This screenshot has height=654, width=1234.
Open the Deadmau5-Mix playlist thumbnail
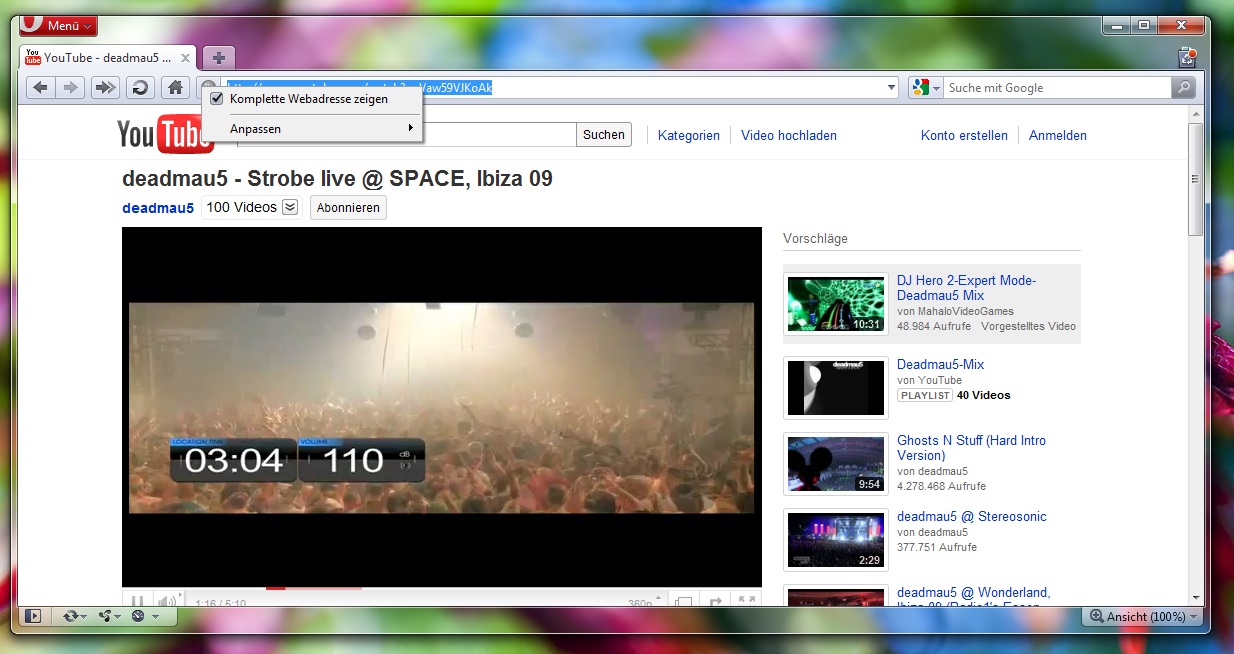point(836,388)
